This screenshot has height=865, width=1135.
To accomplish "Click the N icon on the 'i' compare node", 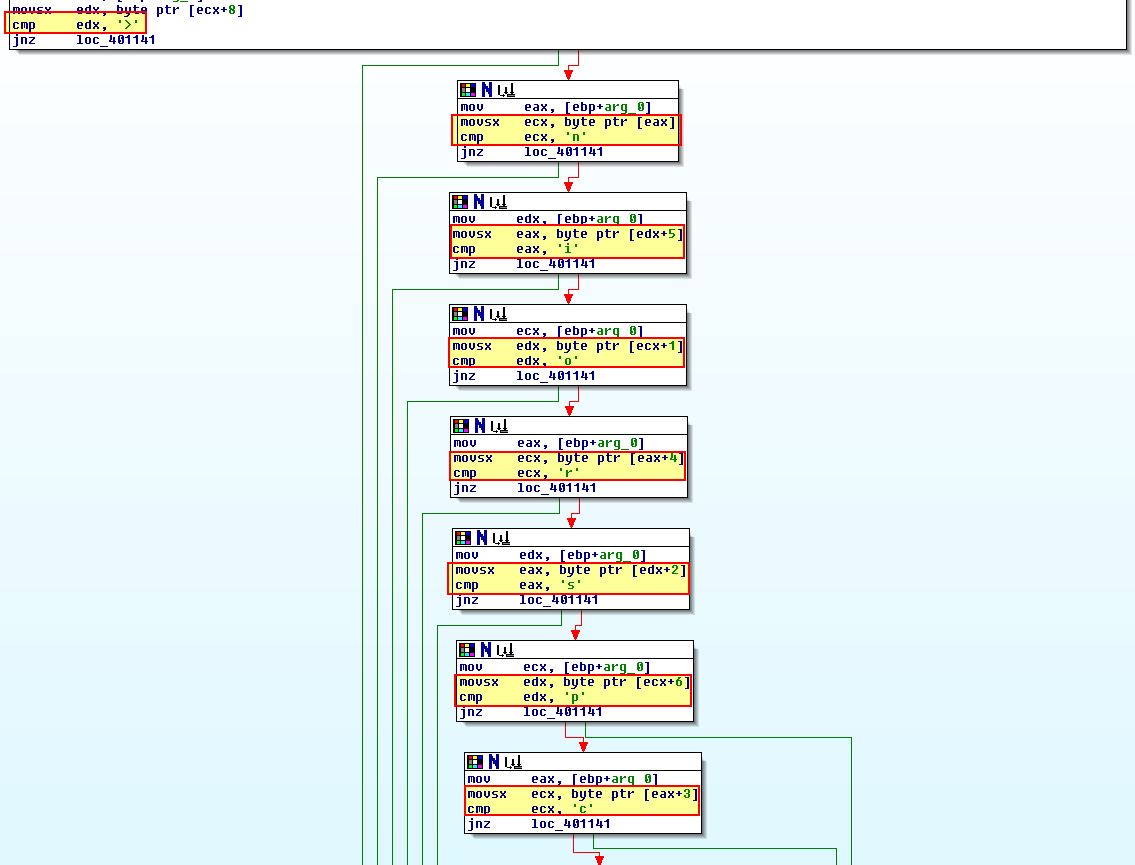I will [478, 202].
